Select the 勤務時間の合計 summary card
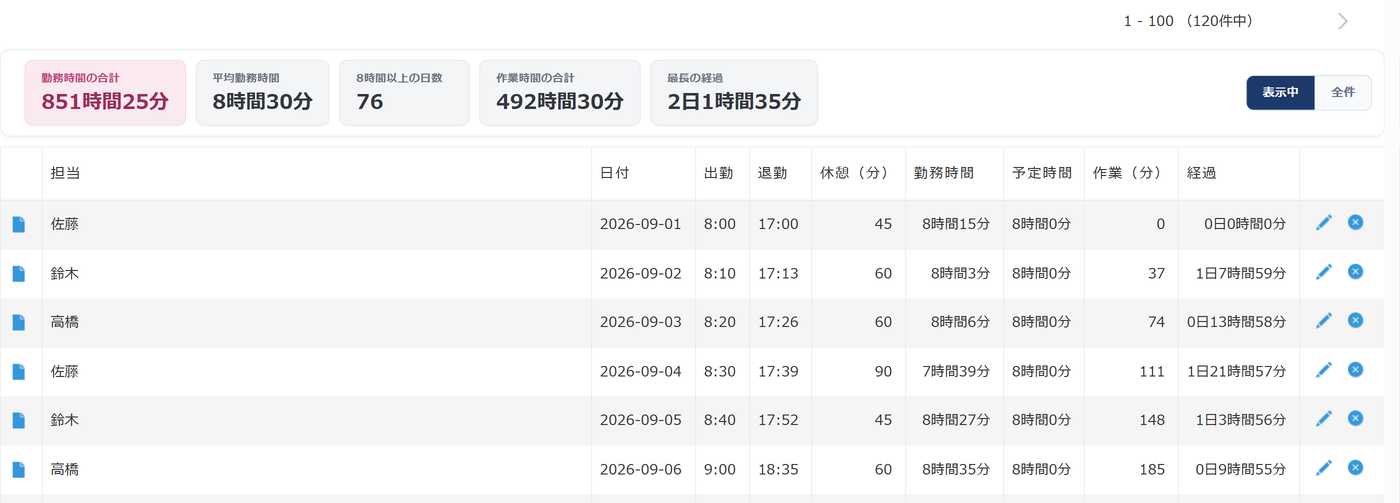Image resolution: width=1400 pixels, height=503 pixels. pyautogui.click(x=105, y=93)
